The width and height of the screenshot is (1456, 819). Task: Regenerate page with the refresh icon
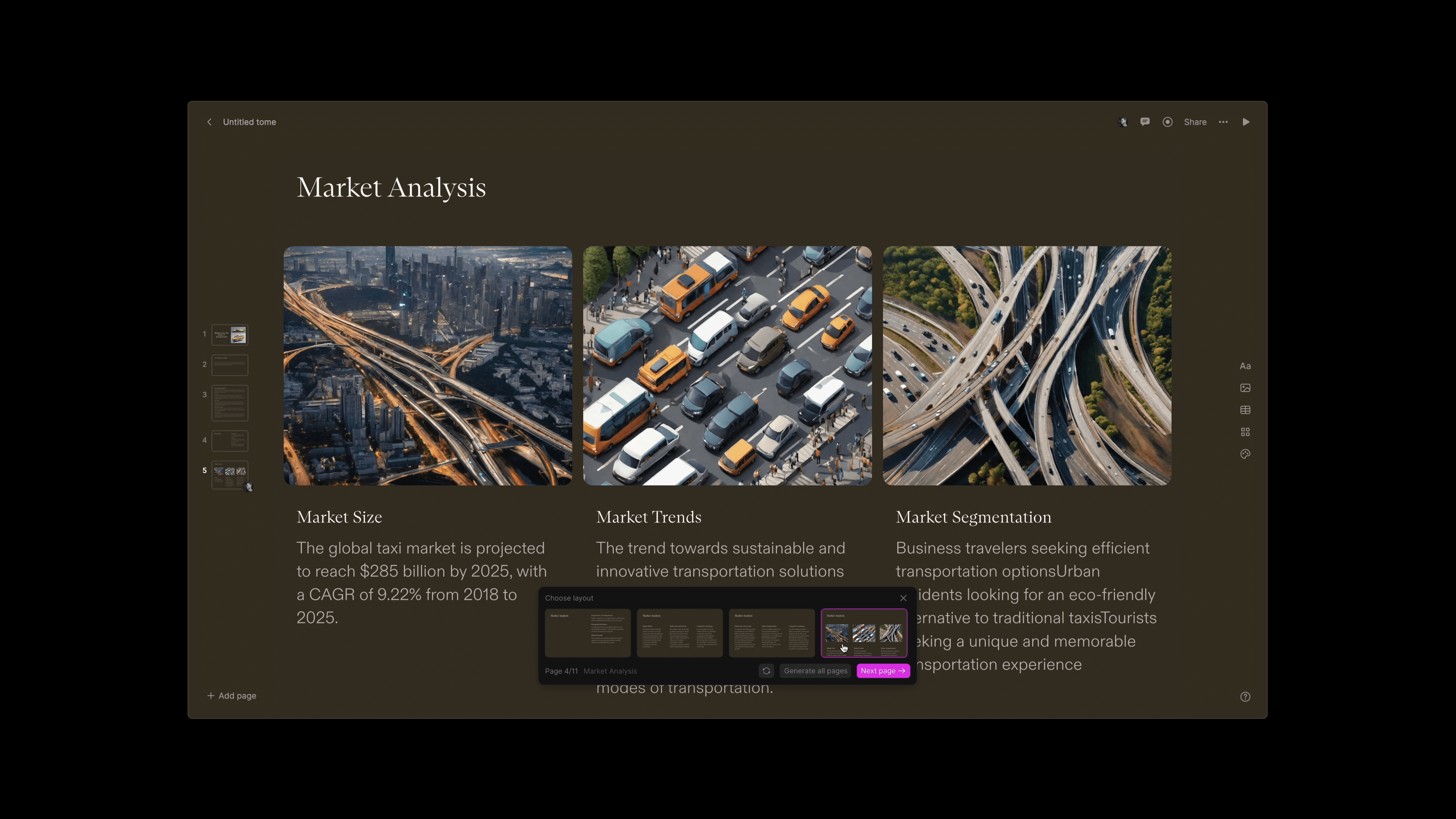[766, 671]
